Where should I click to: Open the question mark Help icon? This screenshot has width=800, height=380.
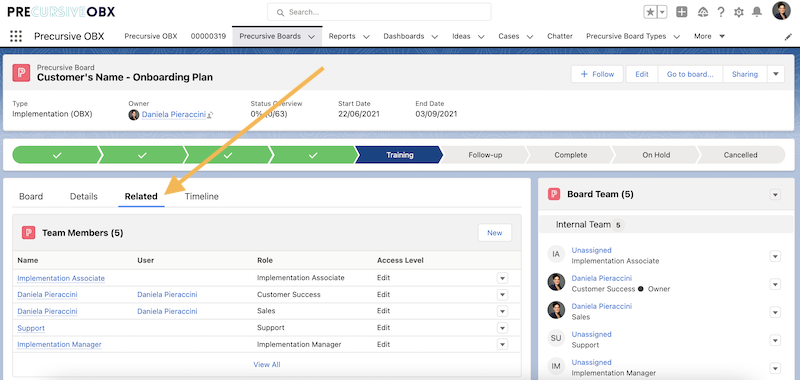tap(721, 12)
